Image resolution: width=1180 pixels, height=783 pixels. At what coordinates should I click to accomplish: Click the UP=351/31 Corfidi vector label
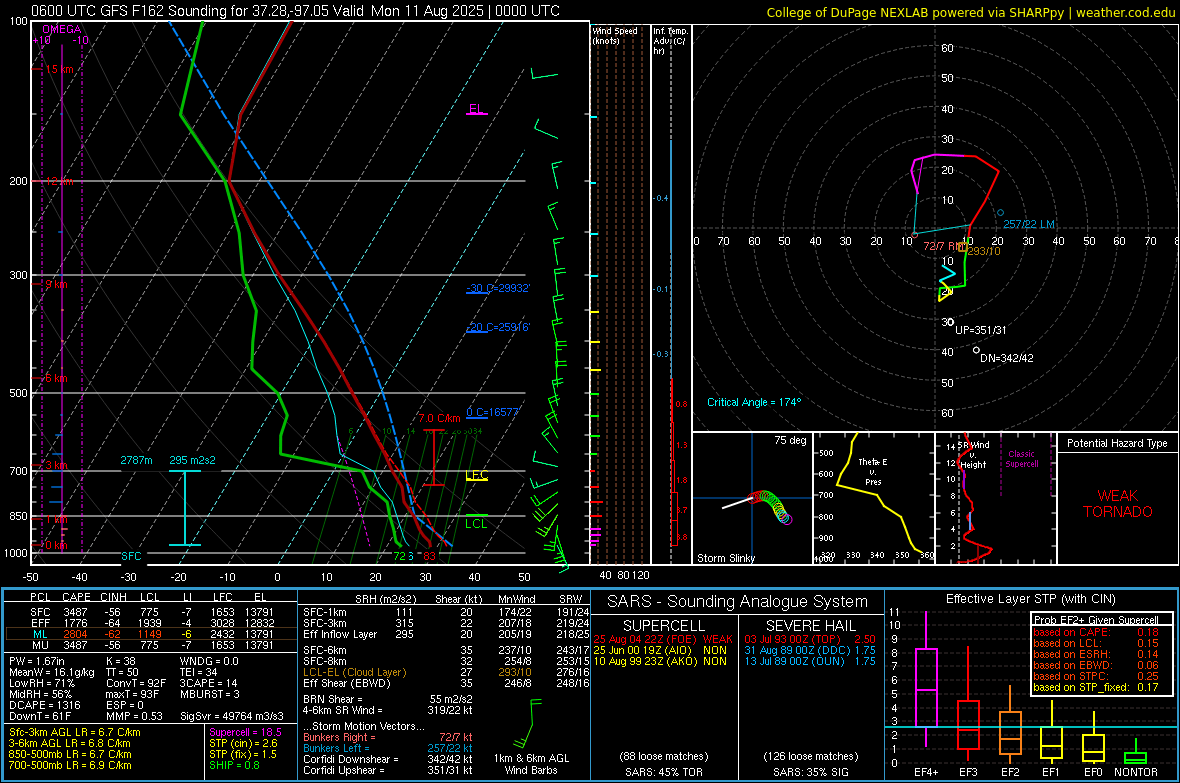pyautogui.click(x=981, y=330)
